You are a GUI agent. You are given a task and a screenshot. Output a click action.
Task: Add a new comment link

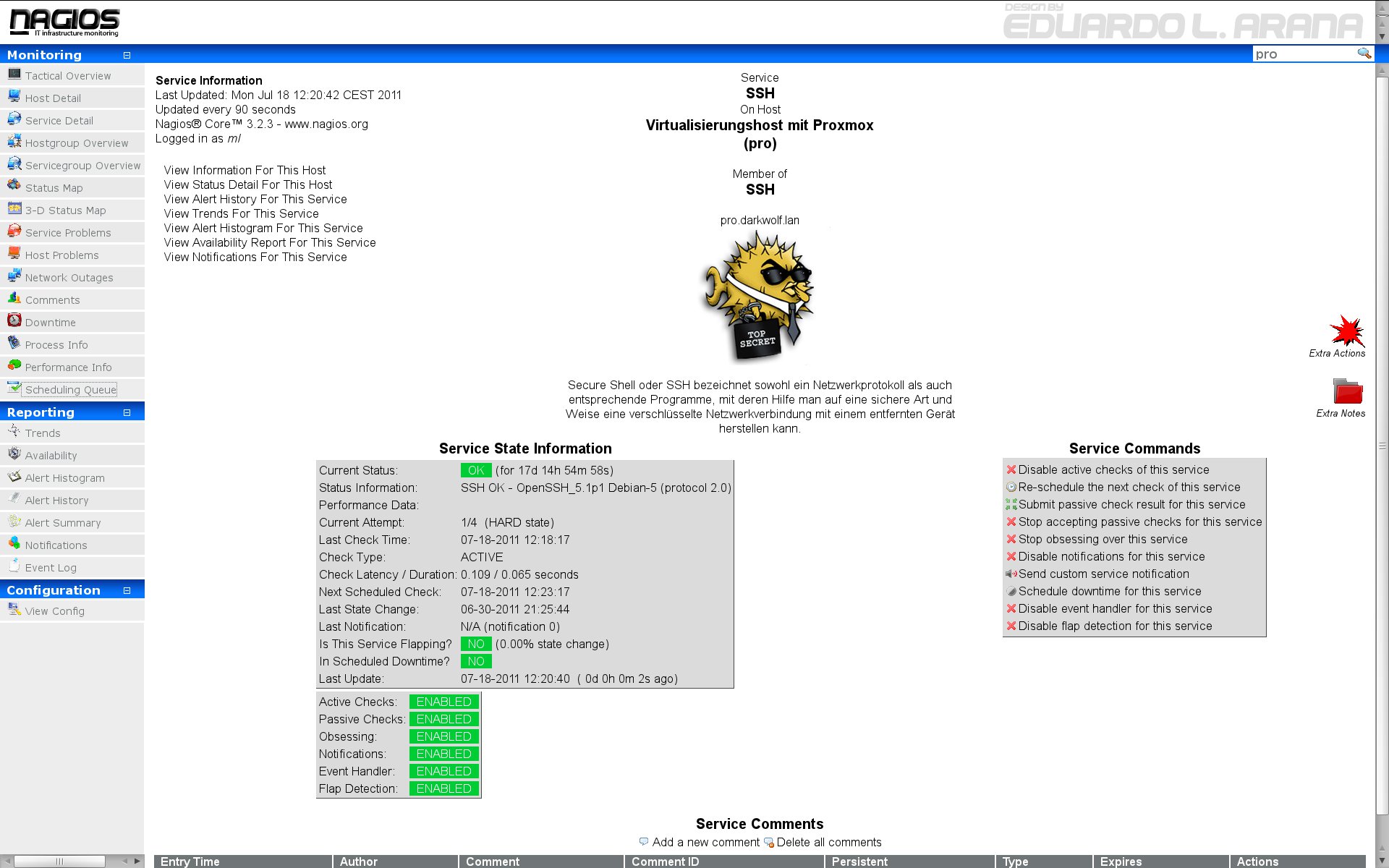(x=705, y=843)
